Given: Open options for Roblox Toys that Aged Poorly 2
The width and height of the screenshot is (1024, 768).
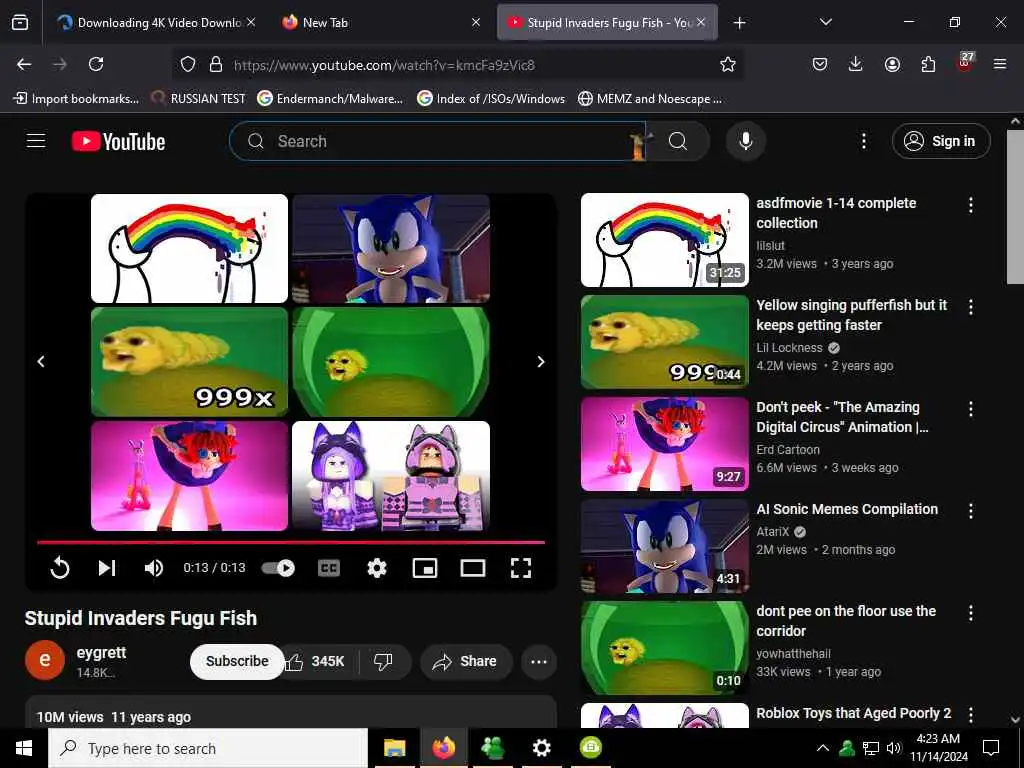Looking at the screenshot, I should click(x=971, y=714).
